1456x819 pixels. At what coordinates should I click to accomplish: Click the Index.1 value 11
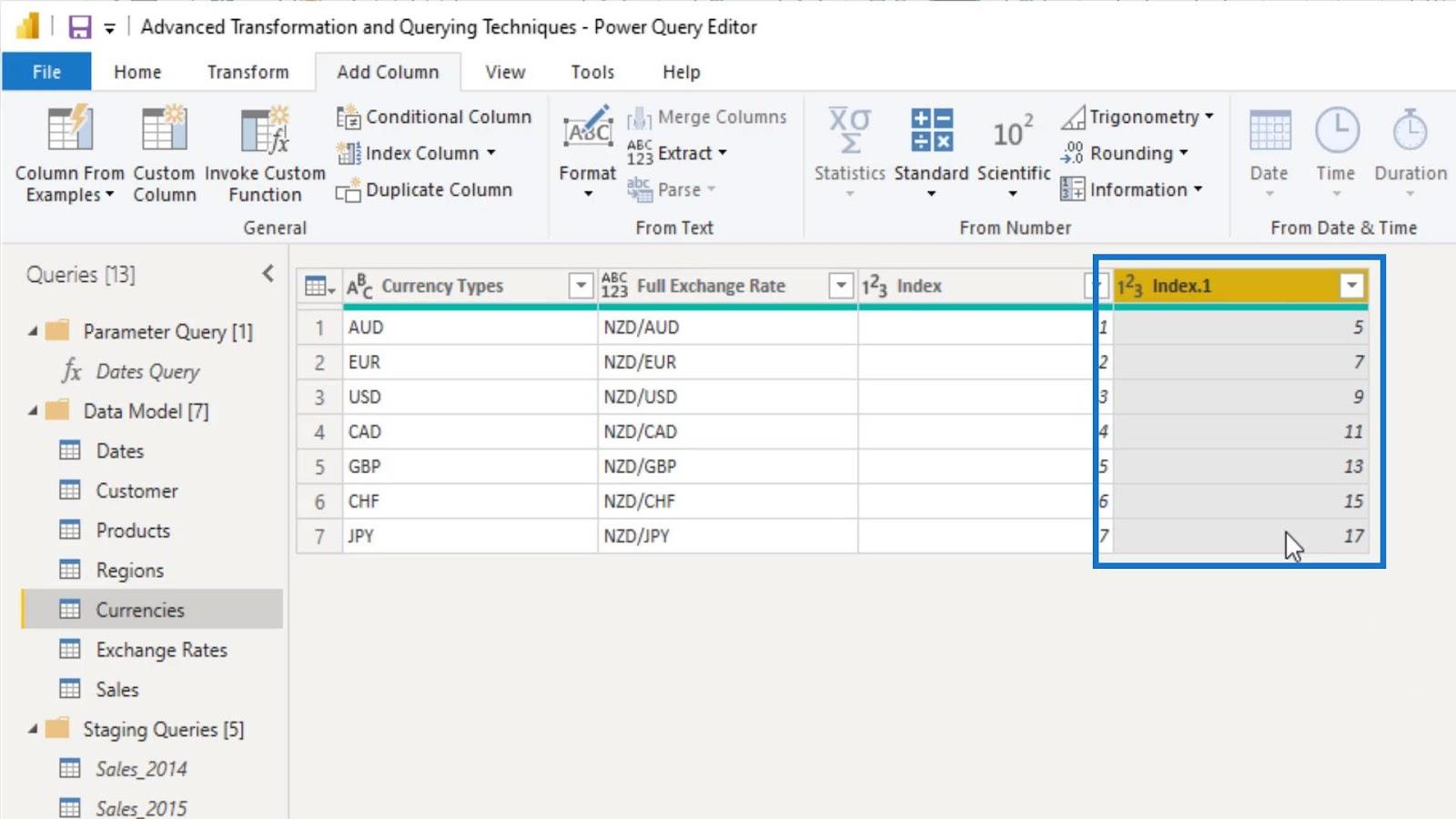[1241, 431]
